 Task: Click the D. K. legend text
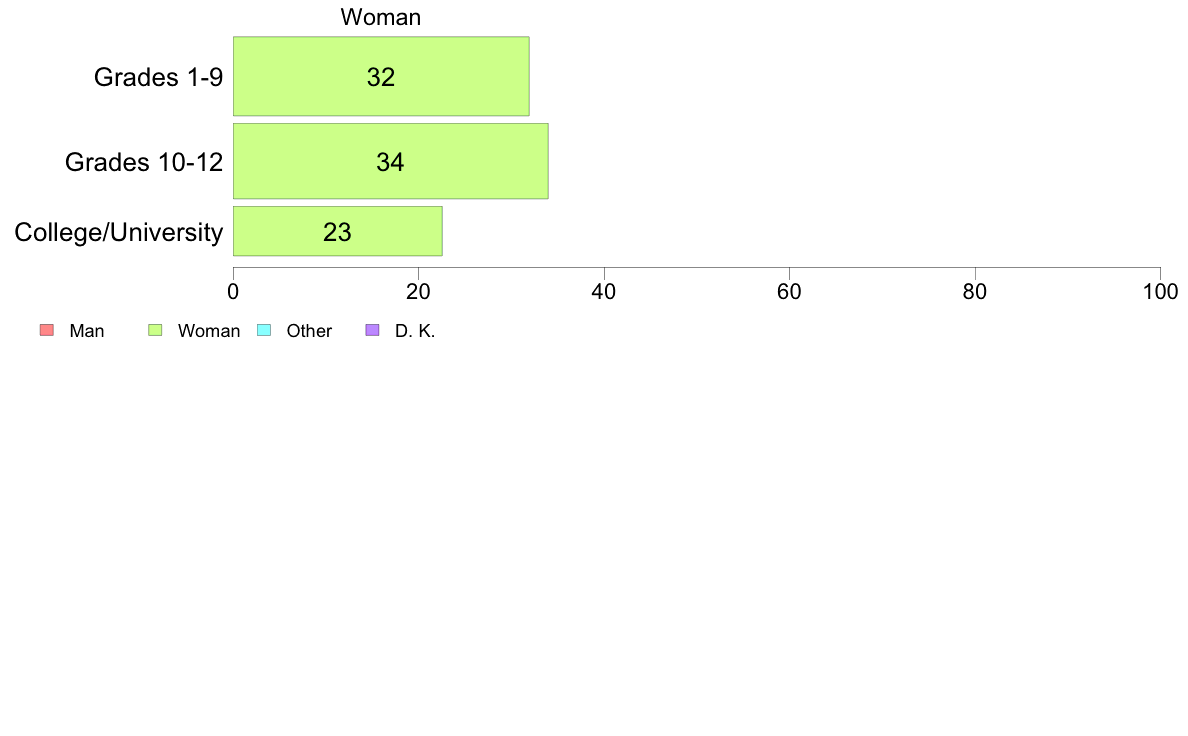pos(415,331)
